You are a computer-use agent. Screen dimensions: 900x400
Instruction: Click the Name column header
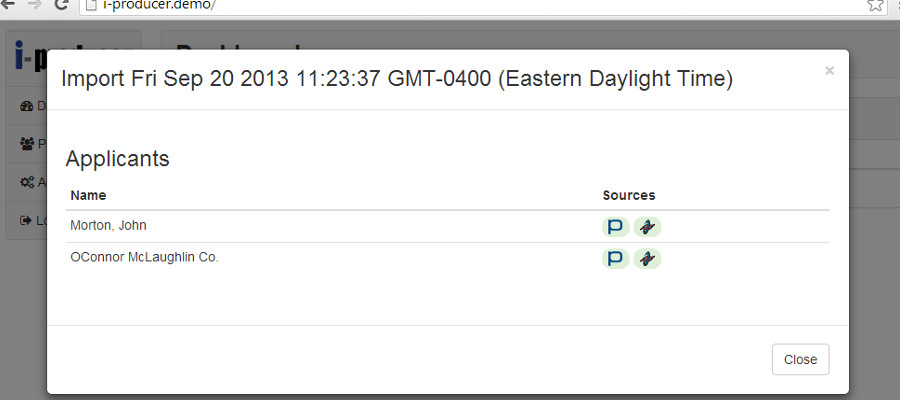(88, 195)
